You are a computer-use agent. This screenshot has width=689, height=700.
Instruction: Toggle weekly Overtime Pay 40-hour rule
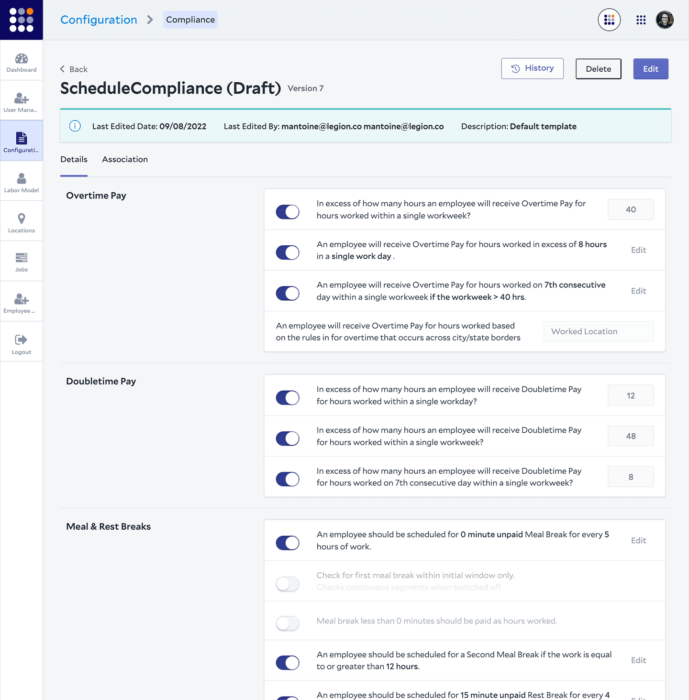[x=287, y=212]
